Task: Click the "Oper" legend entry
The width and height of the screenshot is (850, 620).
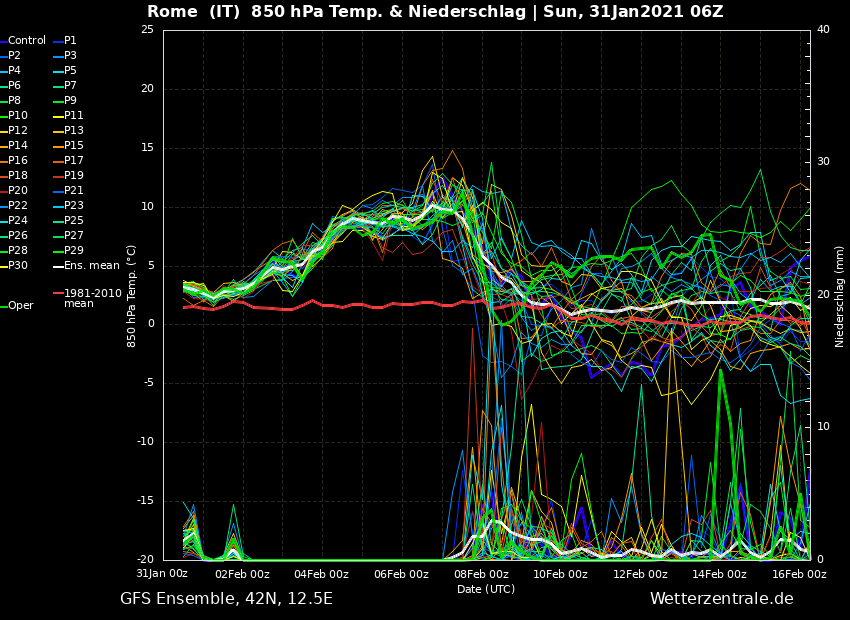Action: coord(21,306)
